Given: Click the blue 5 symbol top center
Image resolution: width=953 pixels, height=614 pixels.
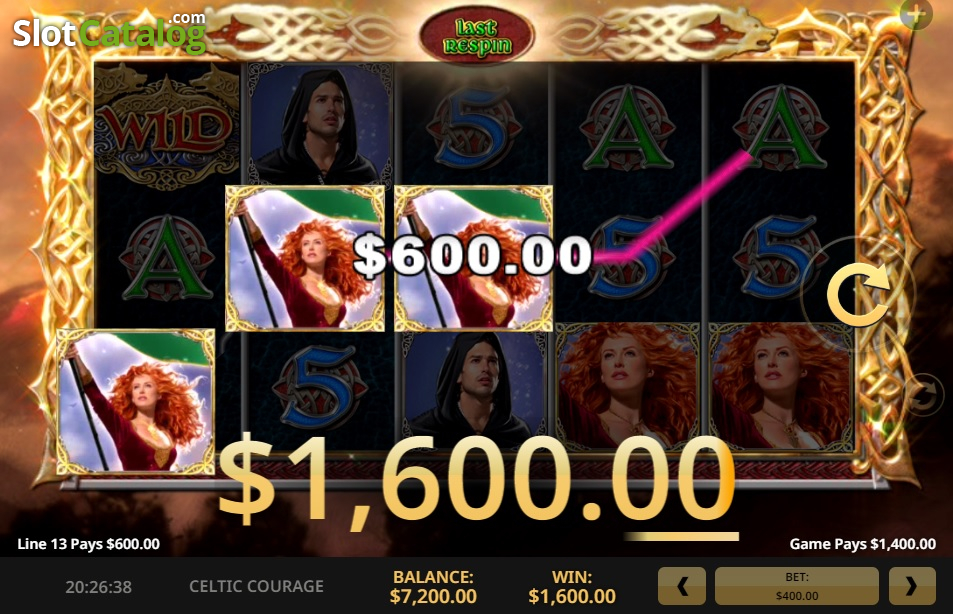Looking at the screenshot, I should coord(473,129).
